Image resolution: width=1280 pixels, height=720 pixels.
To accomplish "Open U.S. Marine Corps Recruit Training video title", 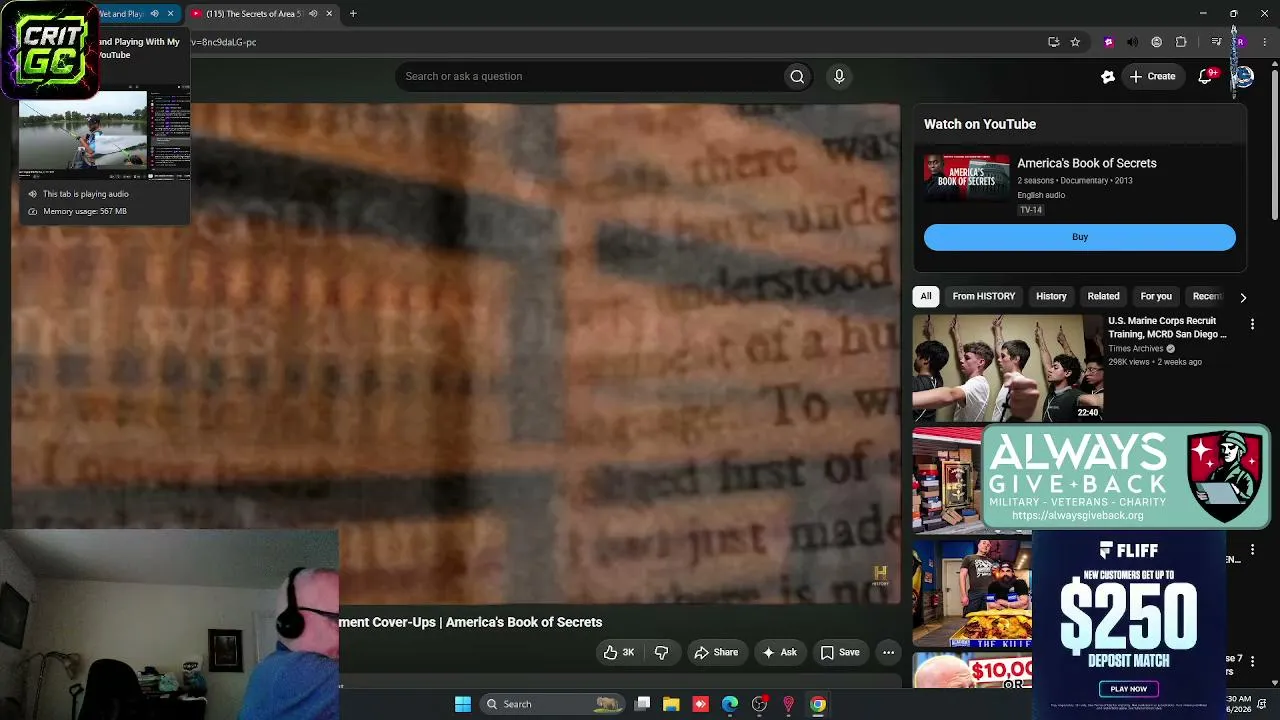I will [x=1168, y=328].
